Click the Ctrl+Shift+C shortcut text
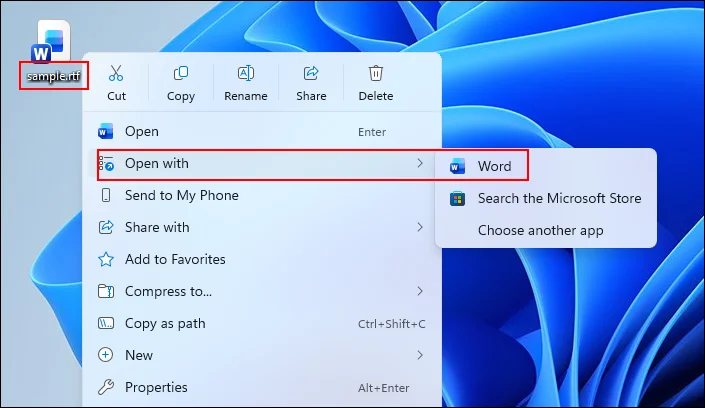 point(392,324)
